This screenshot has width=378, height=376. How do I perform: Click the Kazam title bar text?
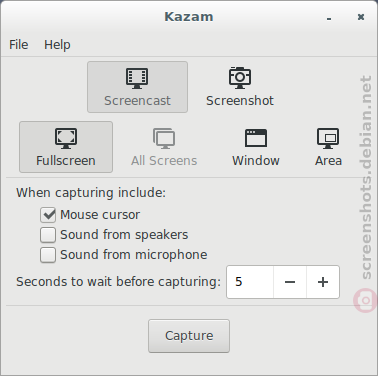click(189, 17)
